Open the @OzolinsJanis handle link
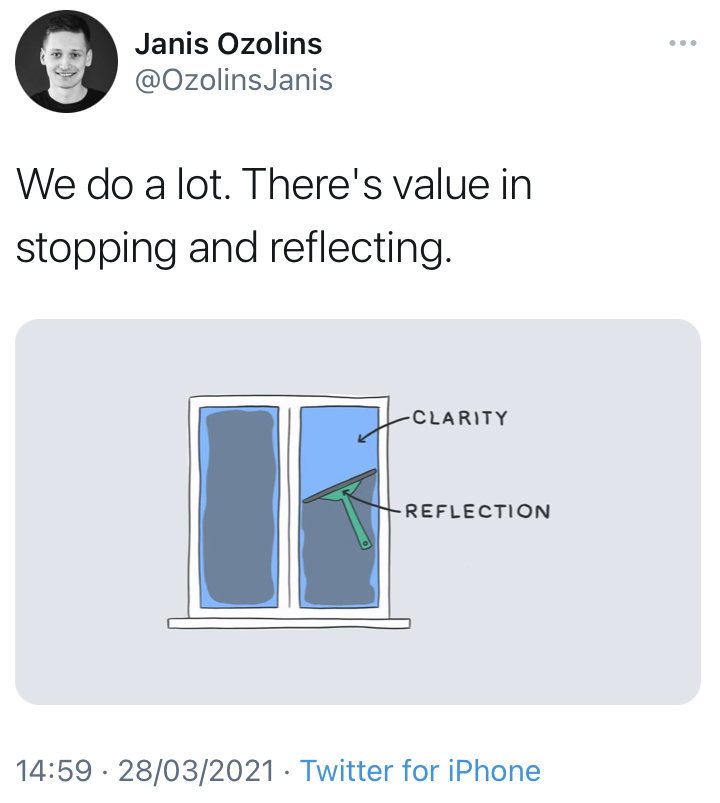The height and width of the screenshot is (803, 720). 233,79
